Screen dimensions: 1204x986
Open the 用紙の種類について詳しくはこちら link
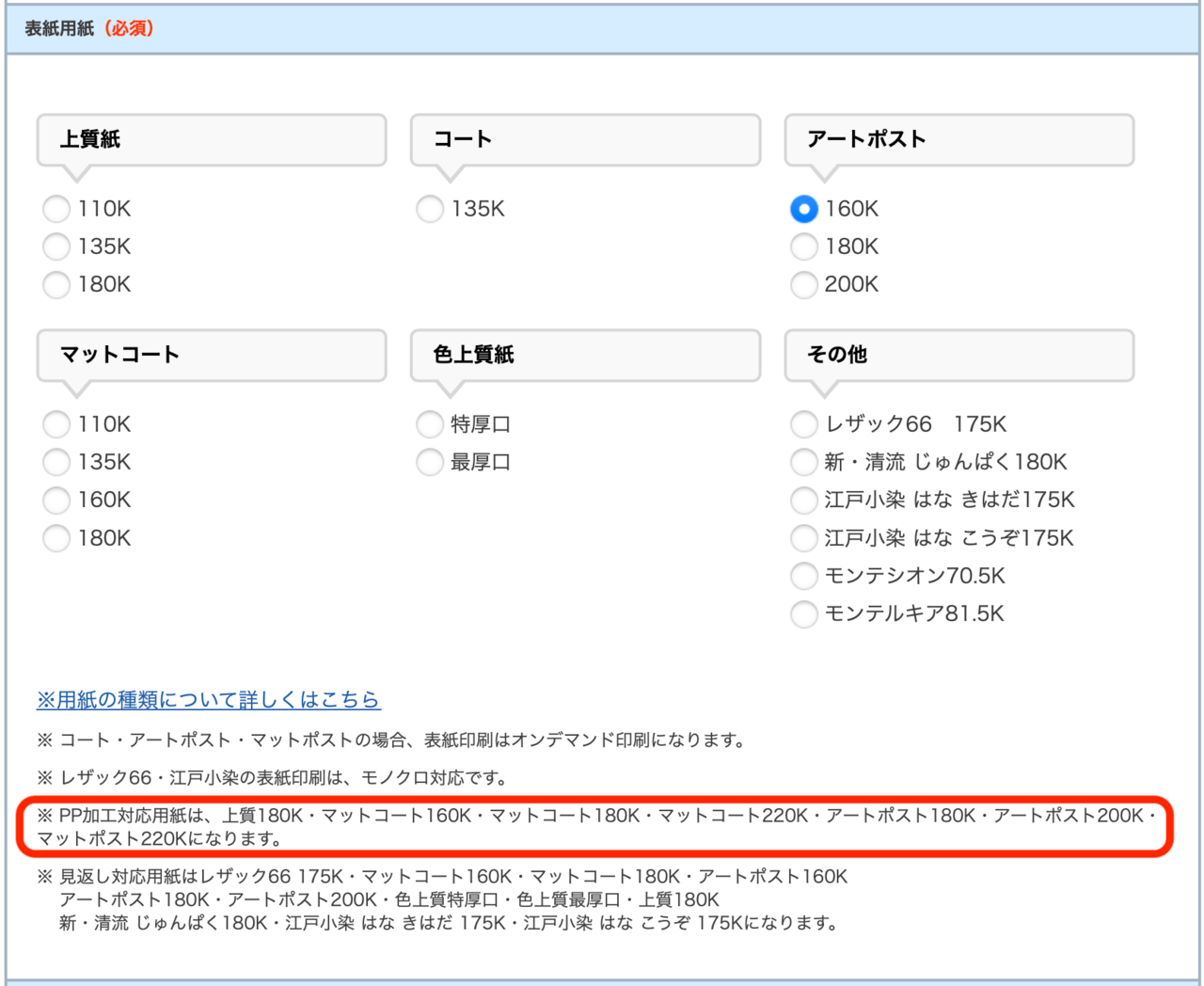click(x=208, y=700)
